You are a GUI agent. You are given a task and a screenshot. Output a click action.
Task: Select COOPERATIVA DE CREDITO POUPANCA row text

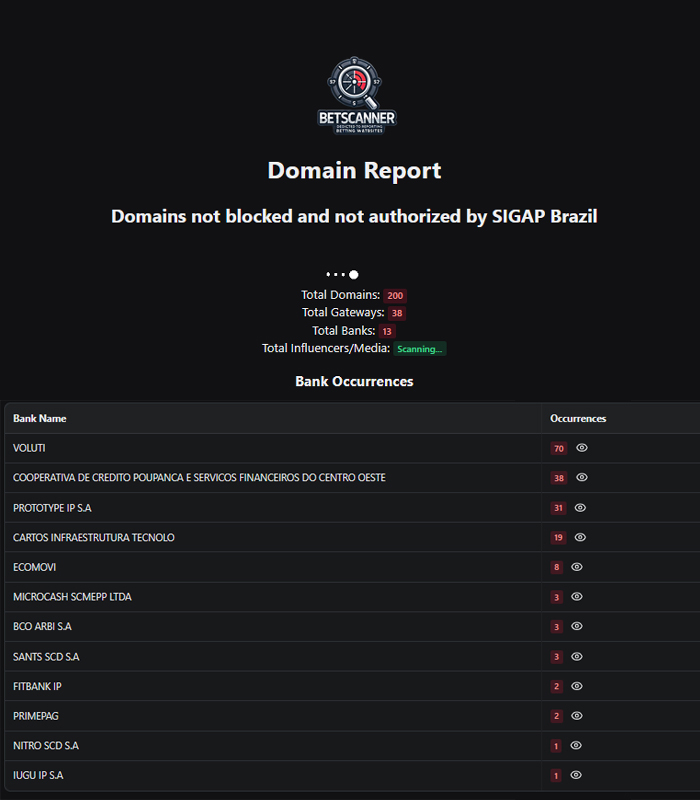point(199,478)
